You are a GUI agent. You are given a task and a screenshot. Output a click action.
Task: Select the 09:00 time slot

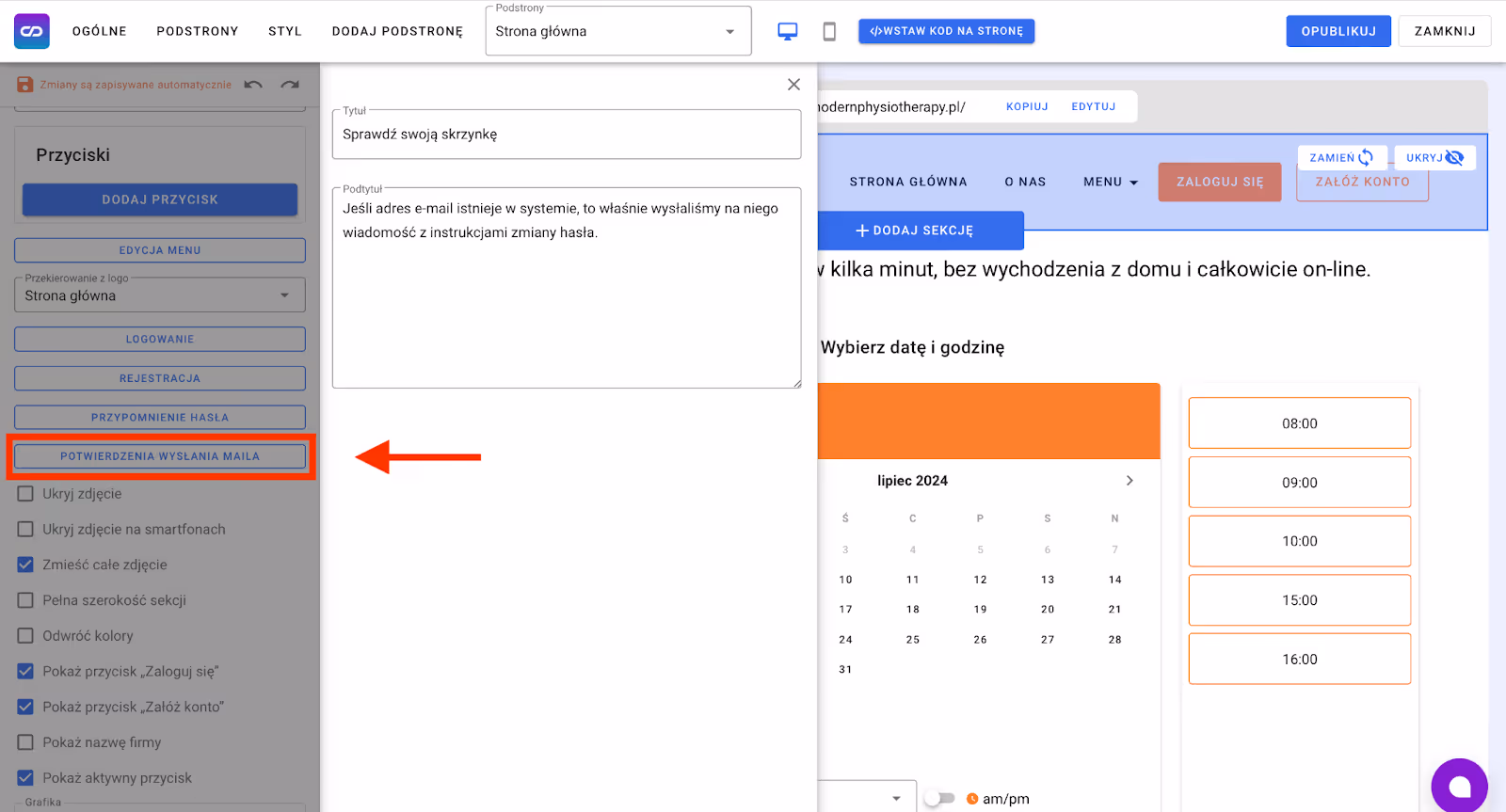pyautogui.click(x=1299, y=483)
